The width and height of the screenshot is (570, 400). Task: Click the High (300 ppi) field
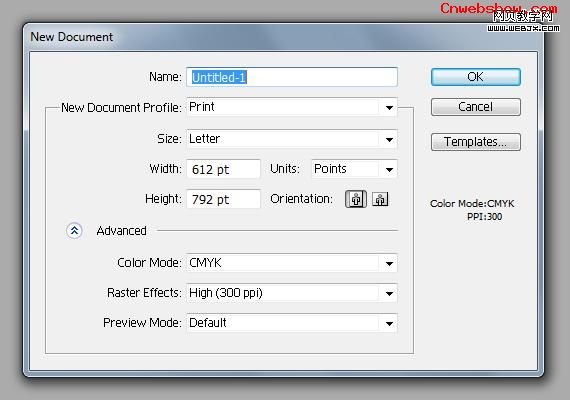pyautogui.click(x=292, y=293)
